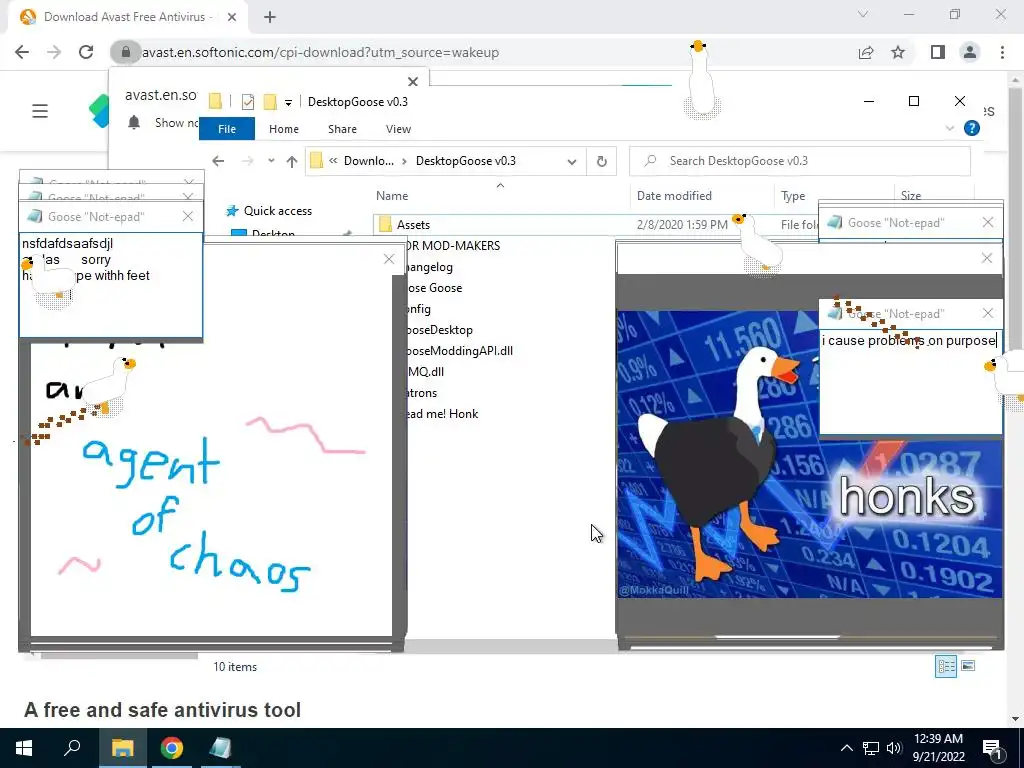The width and height of the screenshot is (1024, 768).
Task: Expand the Explorer ribbon chevron
Action: tap(950, 128)
